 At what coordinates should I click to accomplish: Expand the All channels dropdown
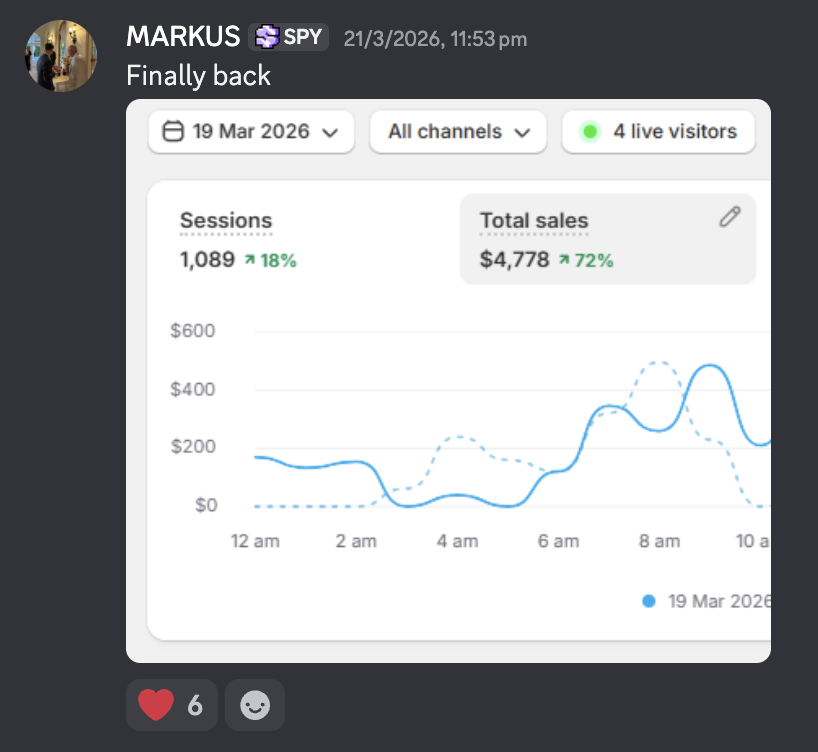(x=458, y=132)
